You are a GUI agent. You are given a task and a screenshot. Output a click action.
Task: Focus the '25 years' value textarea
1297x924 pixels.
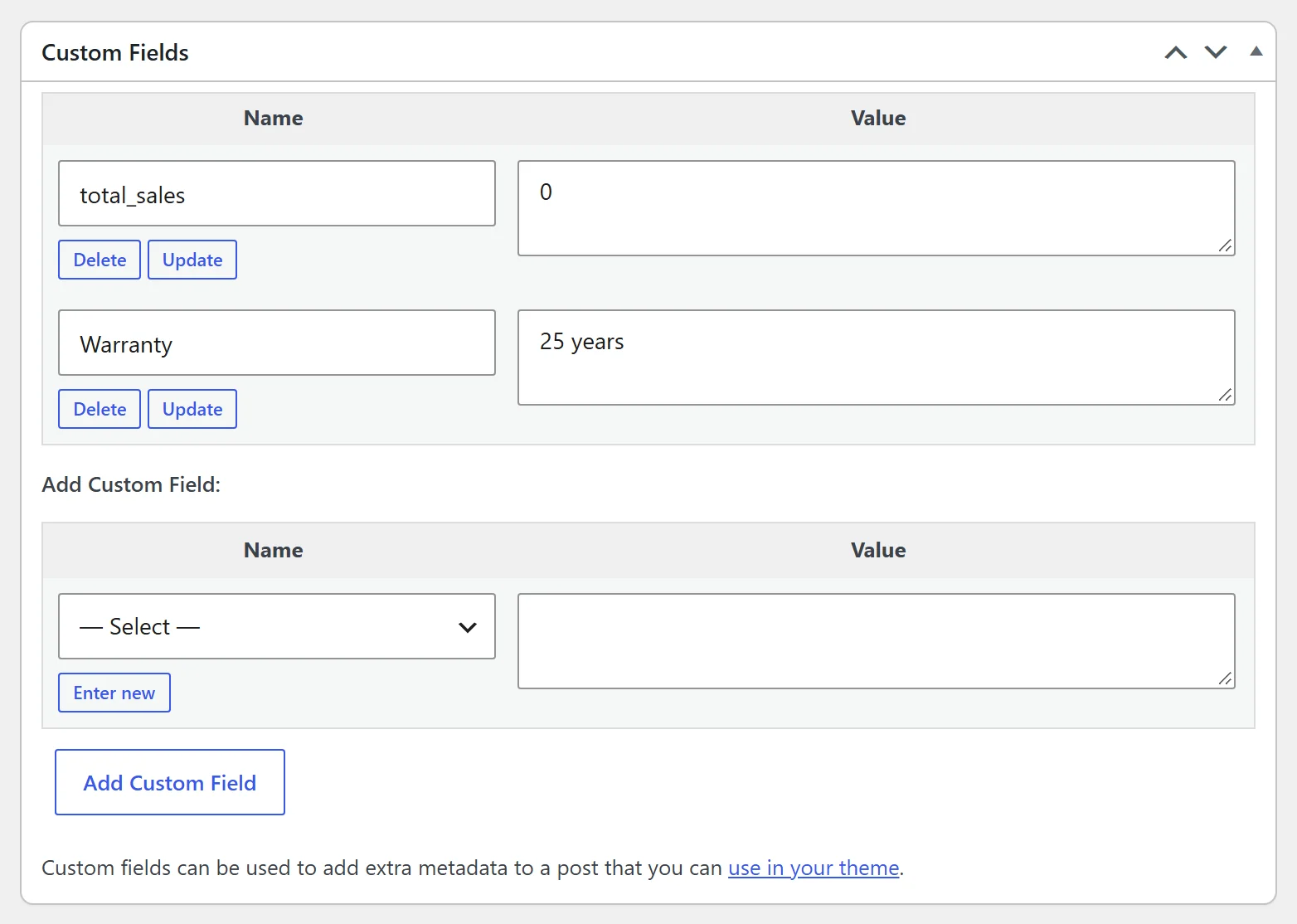coord(877,357)
